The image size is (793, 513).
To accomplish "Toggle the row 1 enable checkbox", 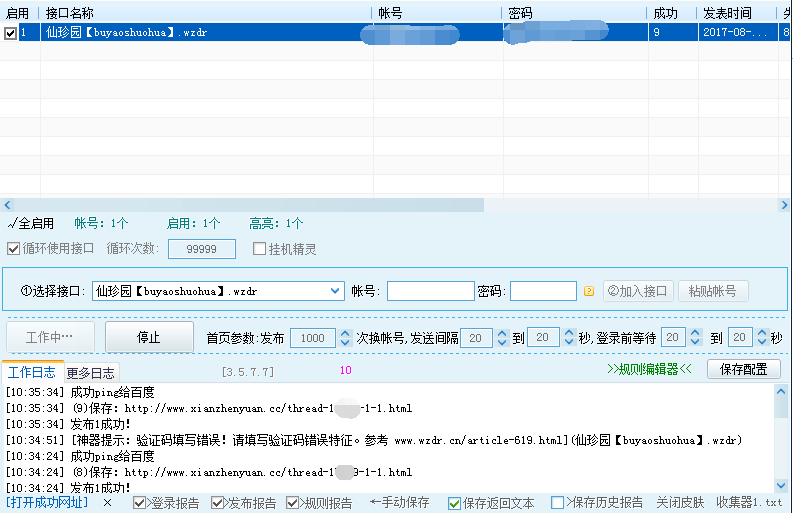I will click(10, 33).
